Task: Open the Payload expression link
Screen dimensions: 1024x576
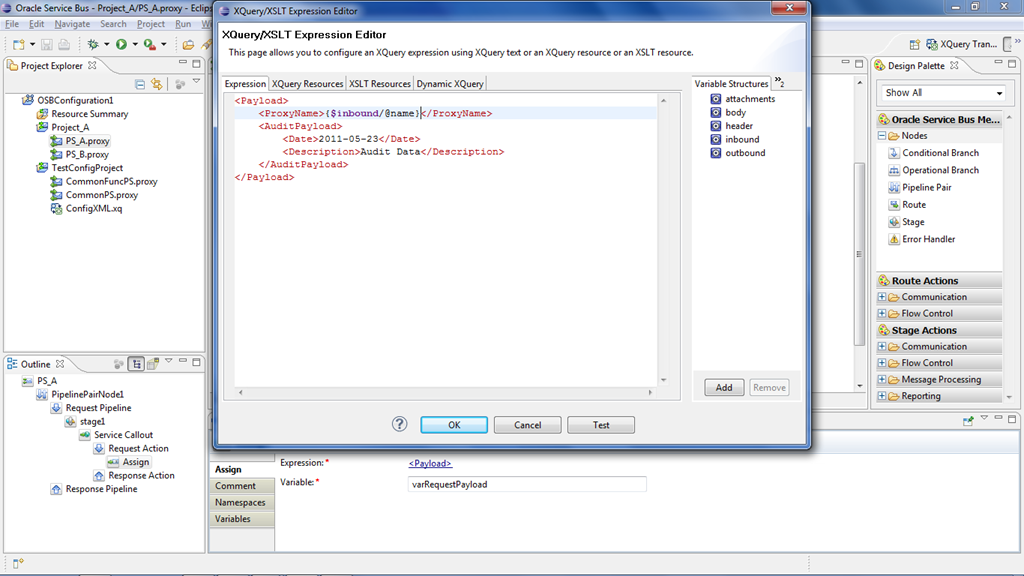Action: click(430, 463)
